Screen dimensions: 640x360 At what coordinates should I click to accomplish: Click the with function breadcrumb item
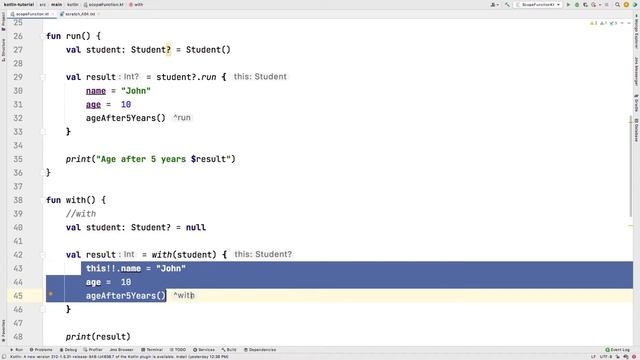(x=136, y=4)
